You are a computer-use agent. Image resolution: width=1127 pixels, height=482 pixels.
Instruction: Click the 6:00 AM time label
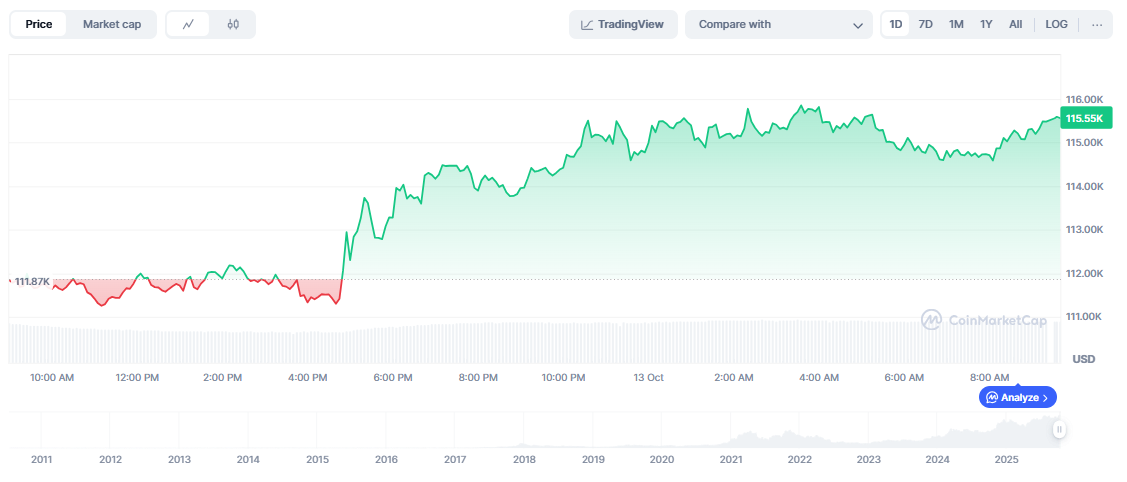coord(904,378)
